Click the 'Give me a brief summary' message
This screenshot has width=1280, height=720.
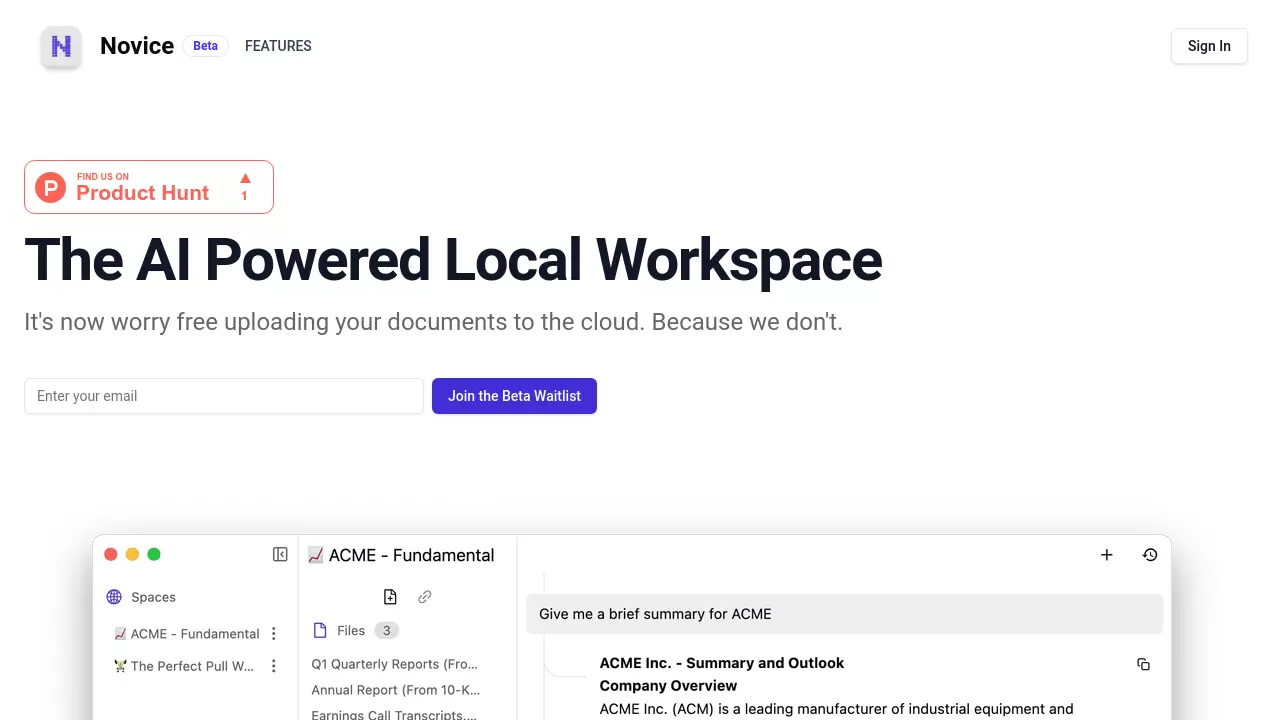point(845,614)
